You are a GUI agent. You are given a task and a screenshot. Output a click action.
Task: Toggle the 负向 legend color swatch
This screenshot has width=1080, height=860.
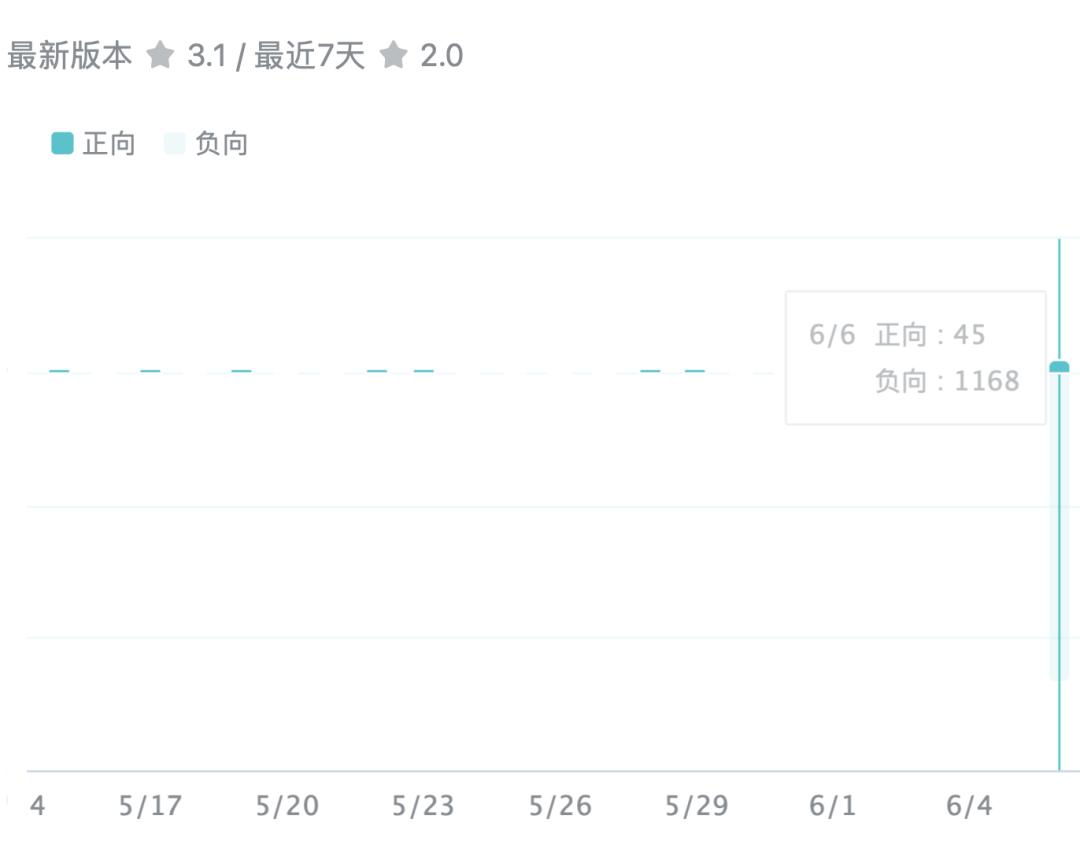[175, 144]
